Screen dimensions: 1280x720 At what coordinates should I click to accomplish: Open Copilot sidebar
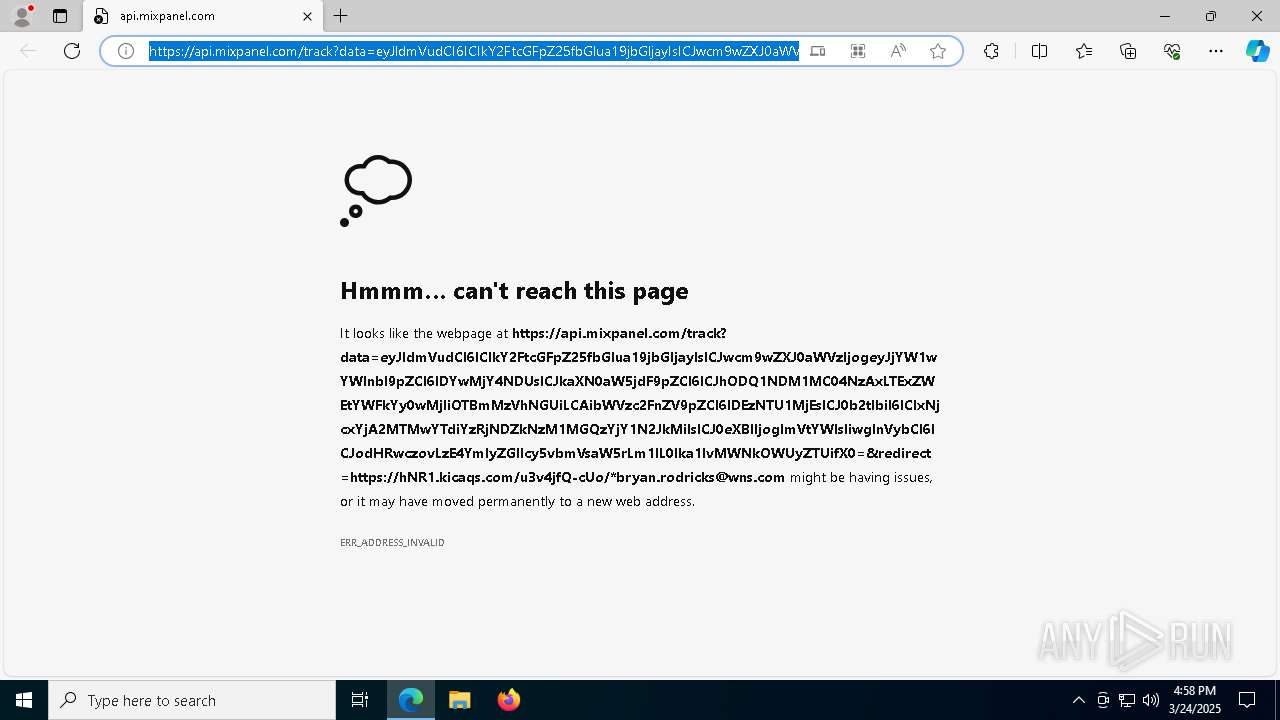1257,51
